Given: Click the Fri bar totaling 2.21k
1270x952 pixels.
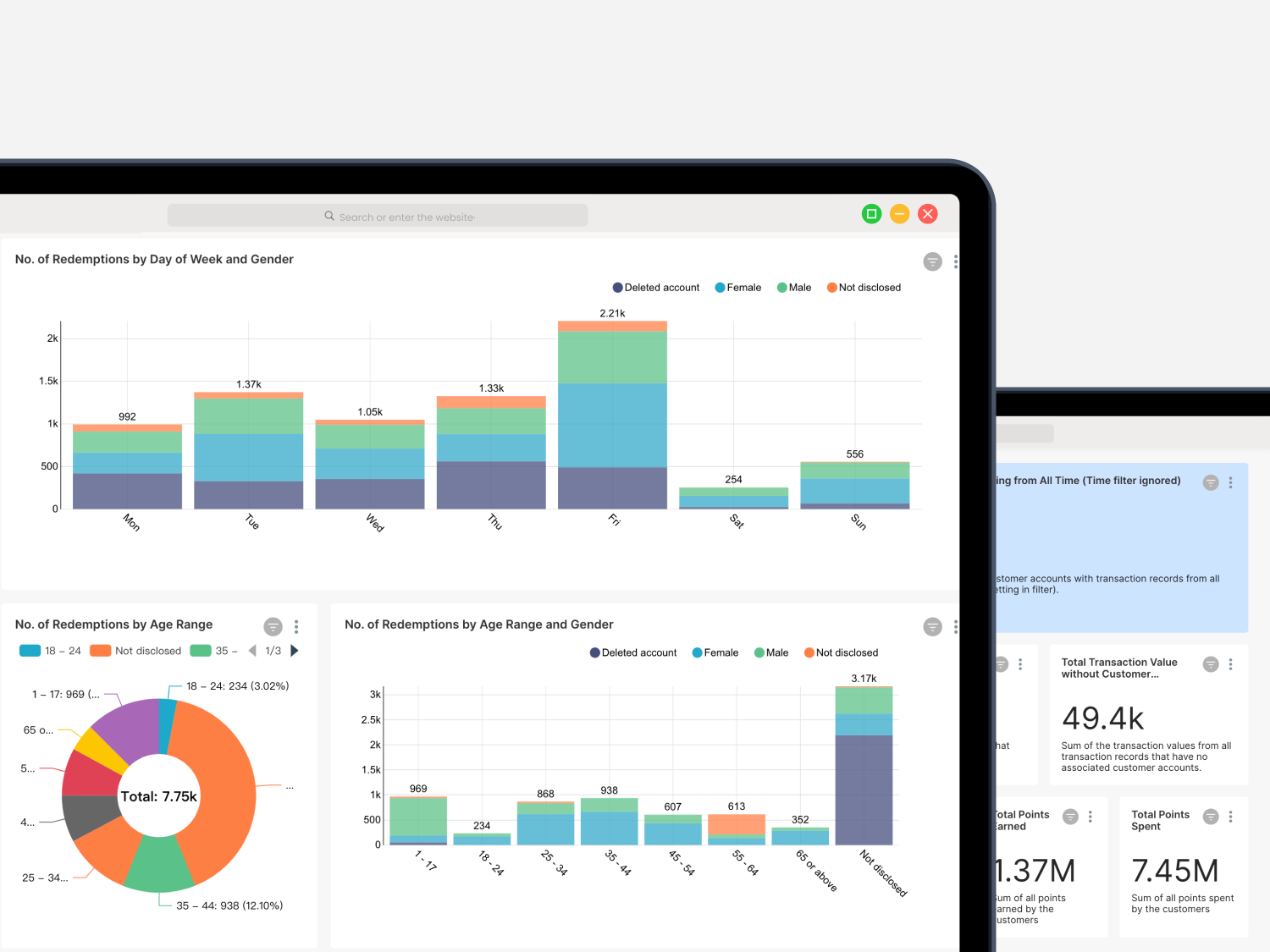Looking at the screenshot, I should click(612, 415).
